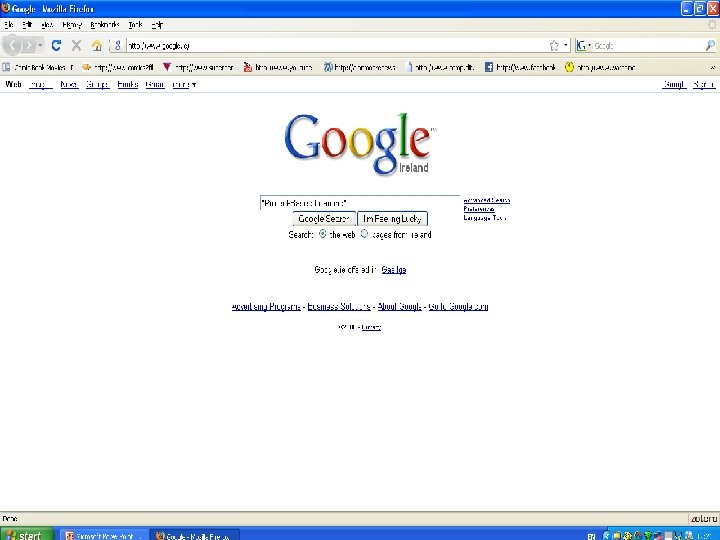Open the back/forward history dropdown arrow
720x540 pixels.
40,45
